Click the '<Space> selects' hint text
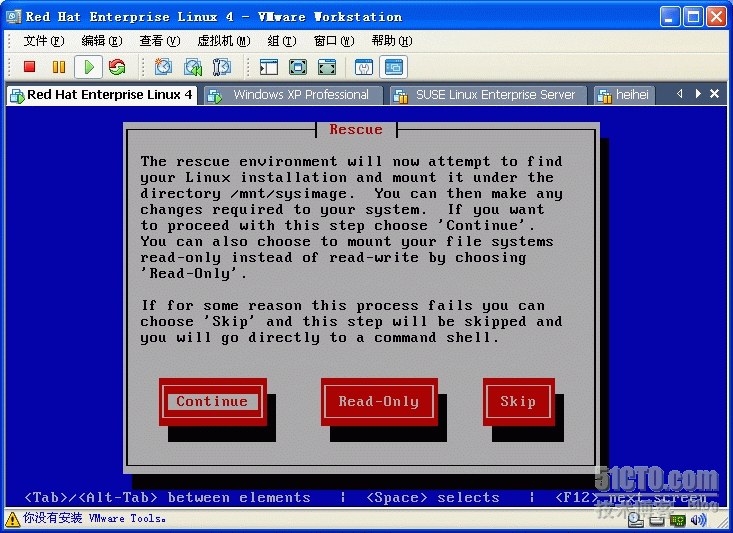Screen dimensions: 733x533 (x=433, y=497)
